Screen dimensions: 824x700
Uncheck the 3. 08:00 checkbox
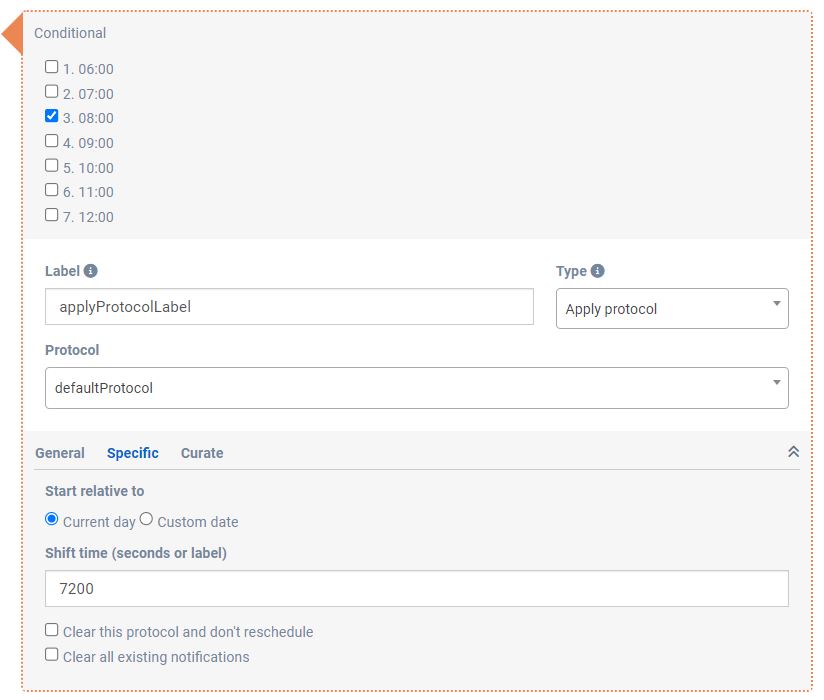[x=52, y=116]
